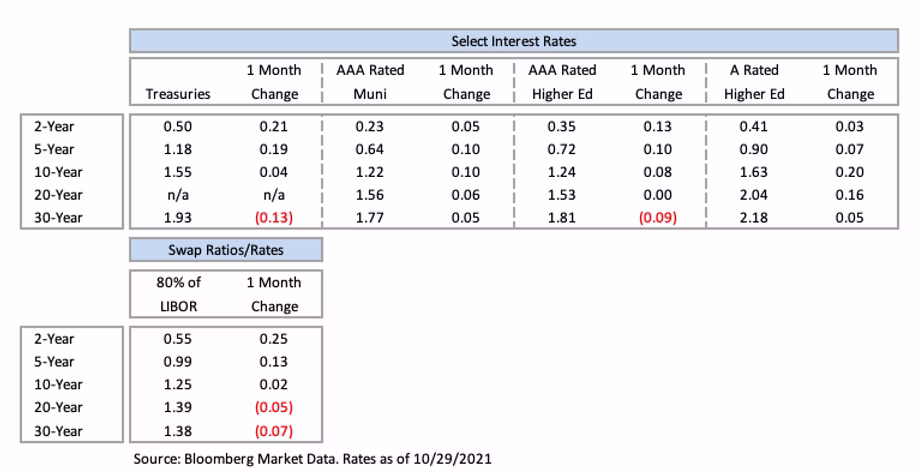
Task: Click LIBOR 2-Year change 0.25
Action: (x=274, y=339)
